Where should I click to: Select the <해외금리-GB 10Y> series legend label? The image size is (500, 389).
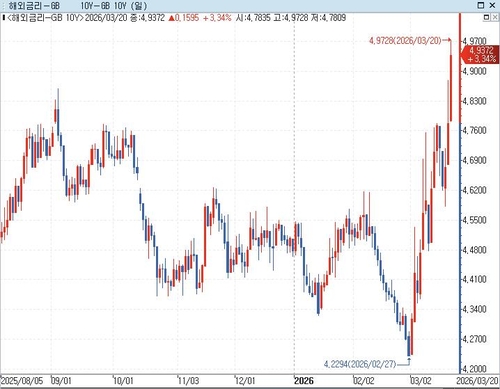pos(45,18)
